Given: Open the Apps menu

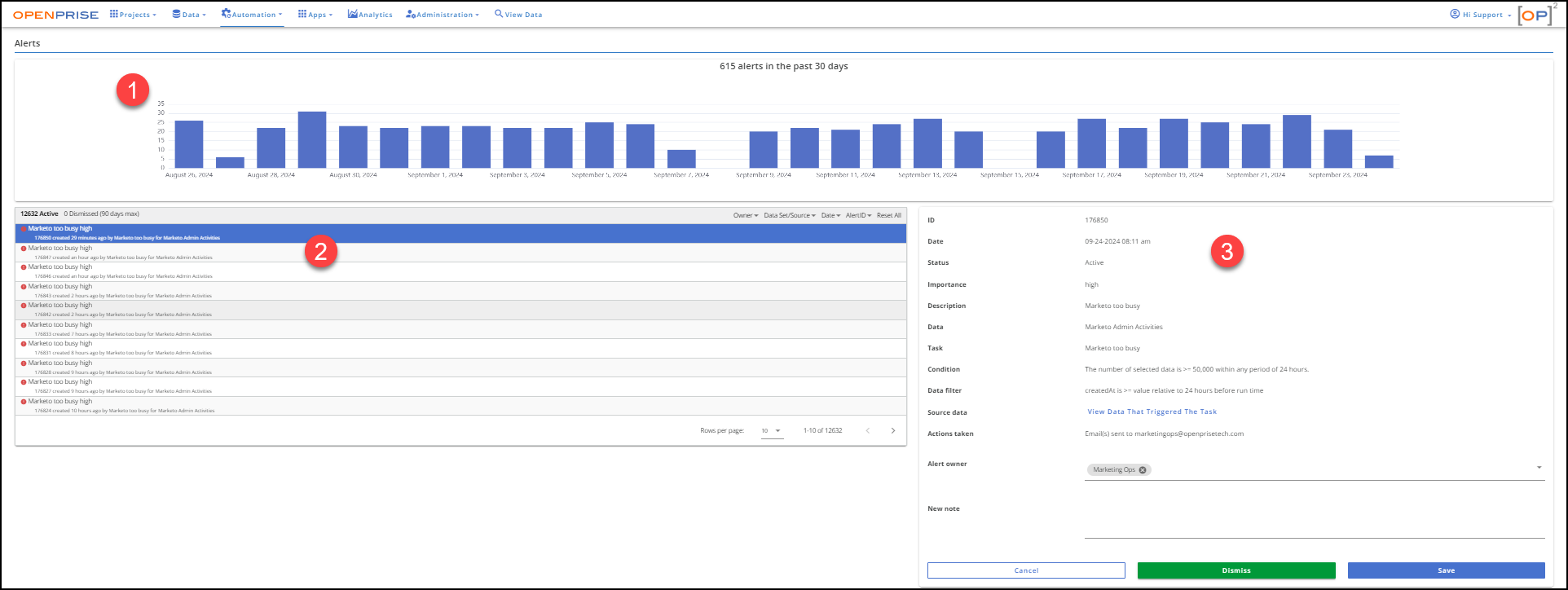Looking at the screenshot, I should coord(315,15).
